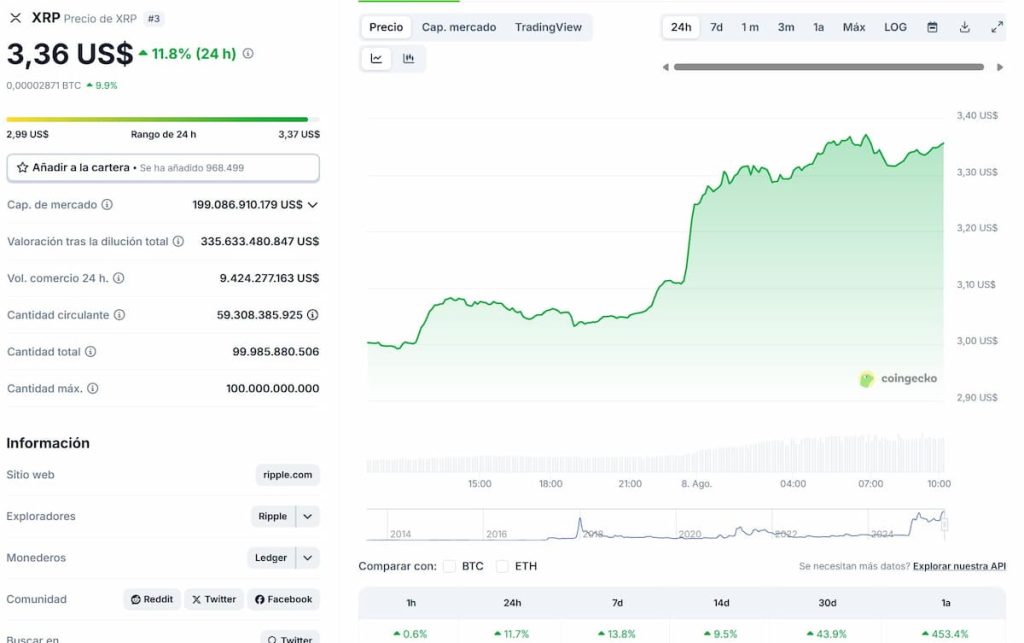Viewport: 1024px width, 643px height.
Task: Switch to the bar chart icon
Action: click(x=408, y=58)
